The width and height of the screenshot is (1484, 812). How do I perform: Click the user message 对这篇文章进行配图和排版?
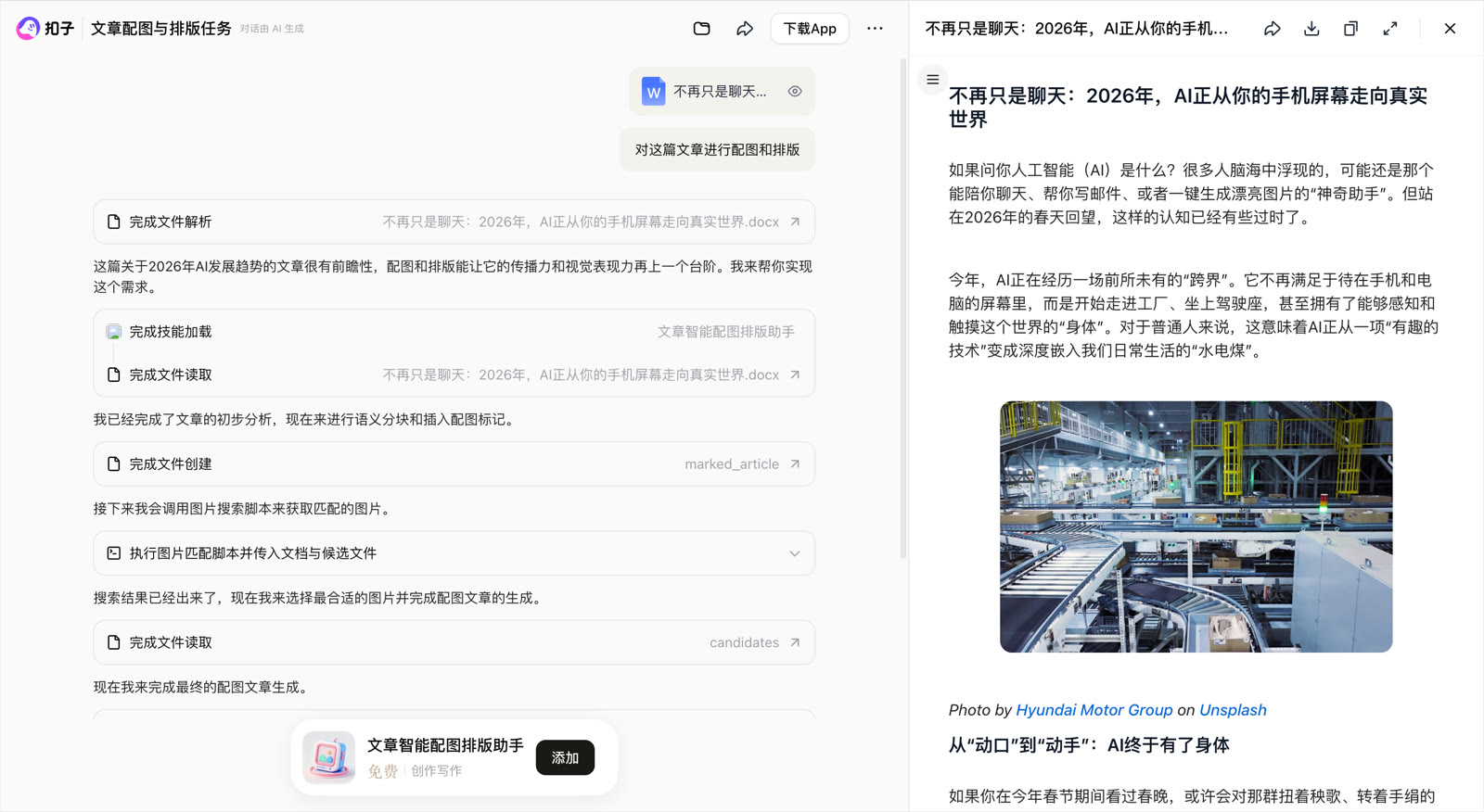(x=717, y=150)
